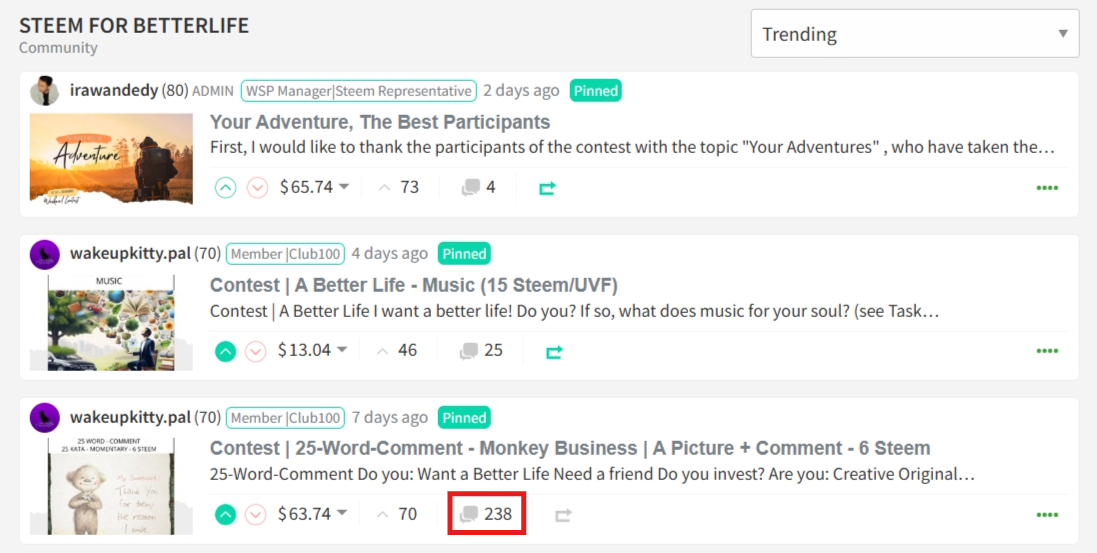Open 'Contest | A Better Life - Music' title
Screen dimensions: 1097x553
pyautogui.click(x=413, y=285)
